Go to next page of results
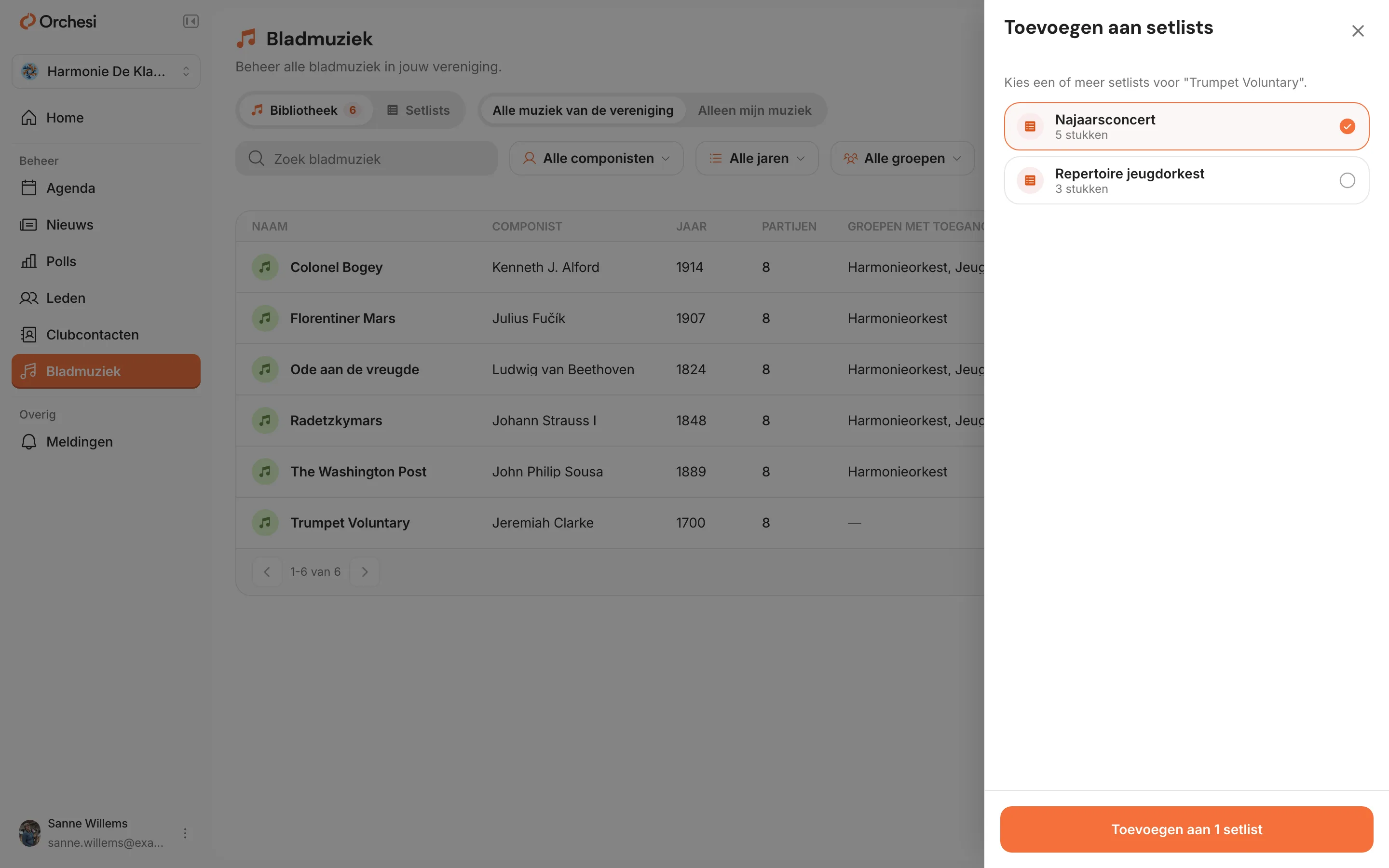 (365, 572)
